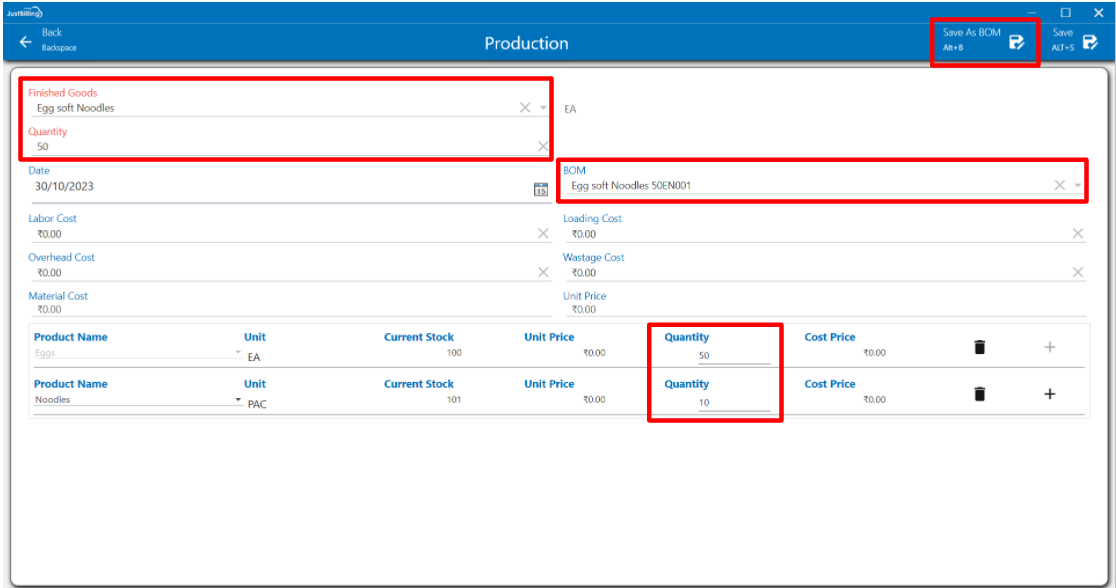Click the Save disk icon
Viewport: 1116px width, 588px height.
click(1091, 42)
